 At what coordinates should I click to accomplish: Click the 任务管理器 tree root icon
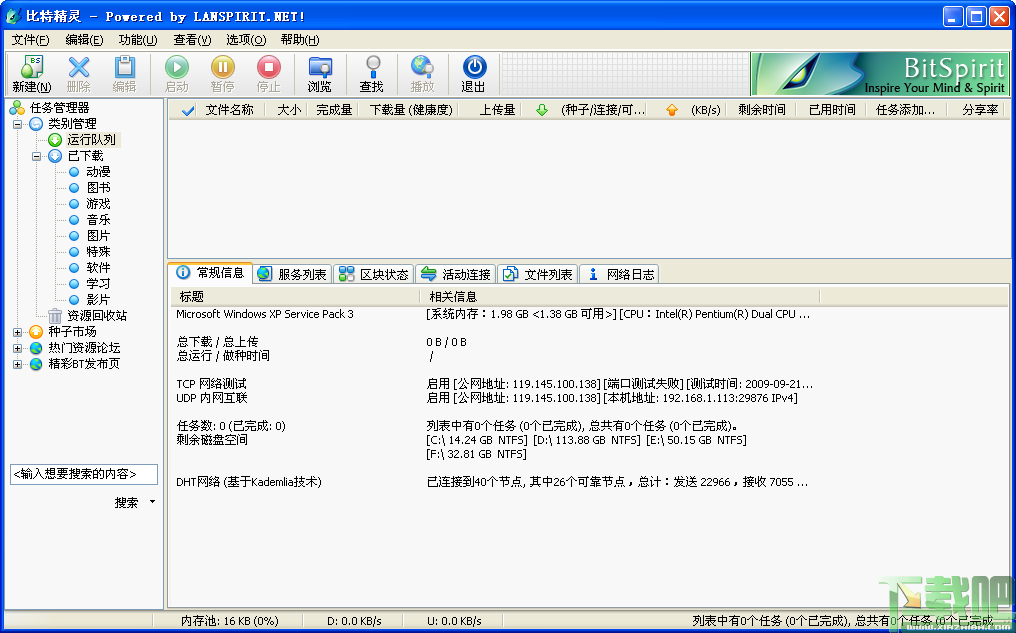click(17, 108)
